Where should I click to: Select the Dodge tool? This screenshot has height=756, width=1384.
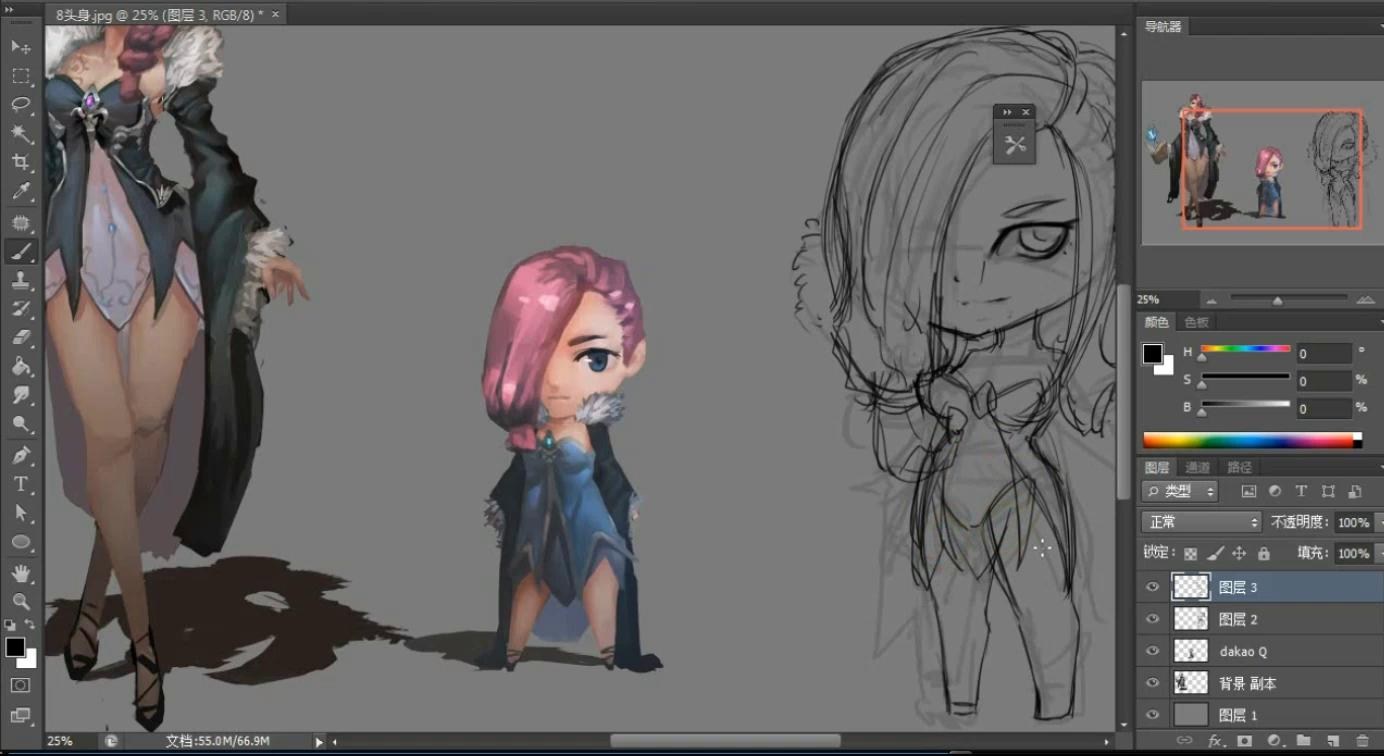[20, 426]
